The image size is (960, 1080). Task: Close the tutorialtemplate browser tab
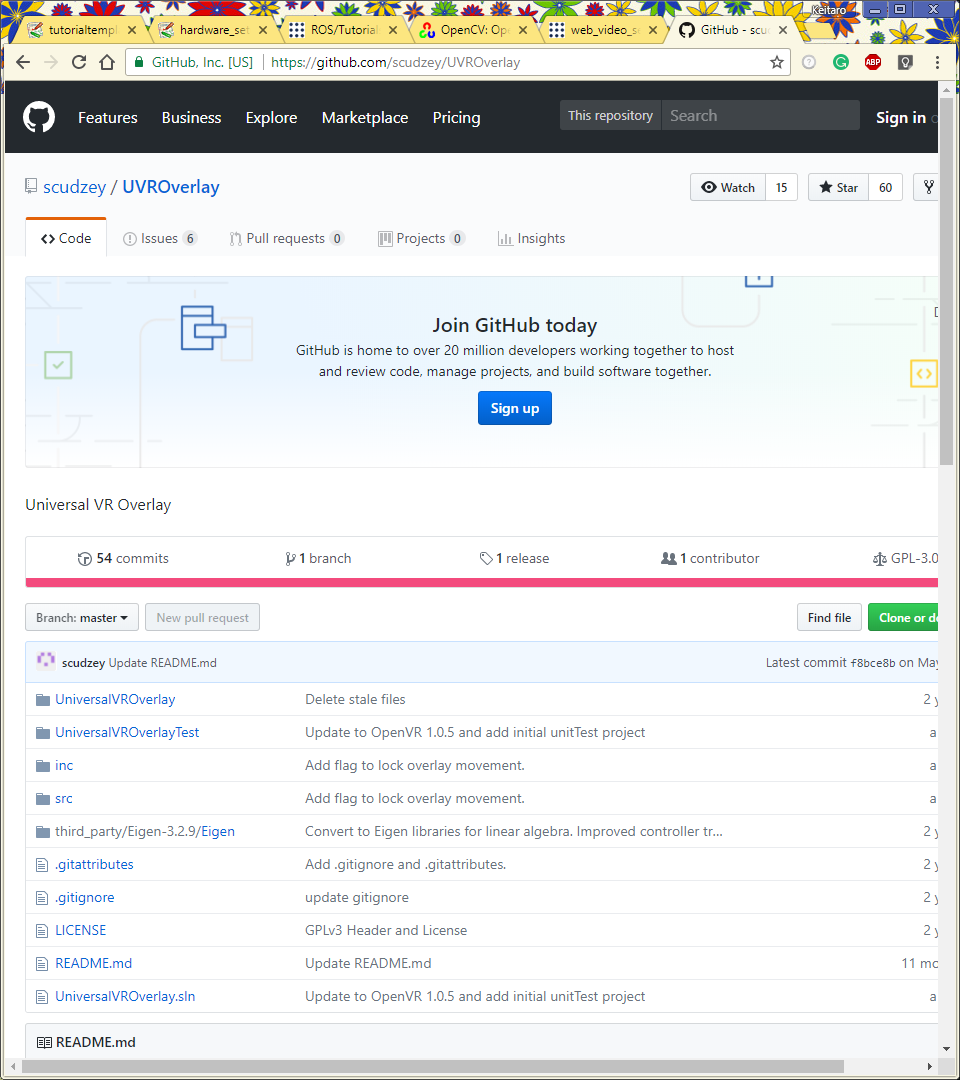click(x=132, y=30)
